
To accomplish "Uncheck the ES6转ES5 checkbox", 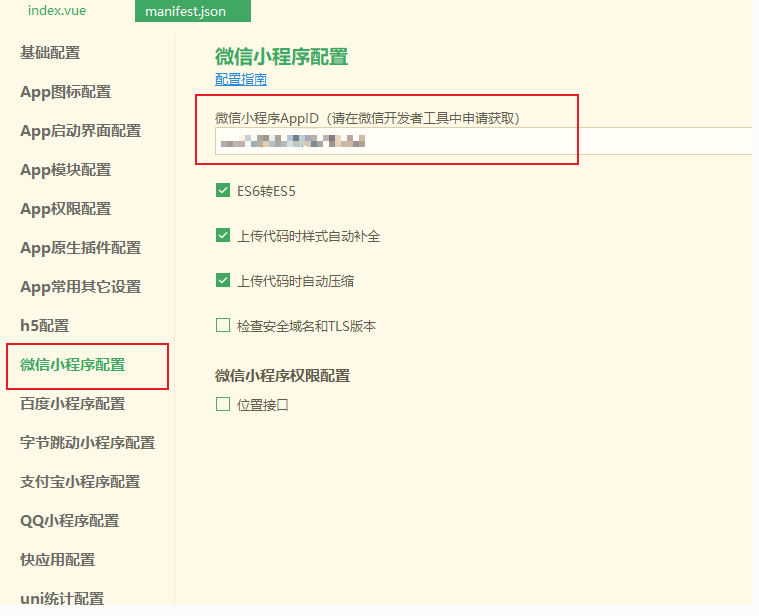I will pos(223,190).
